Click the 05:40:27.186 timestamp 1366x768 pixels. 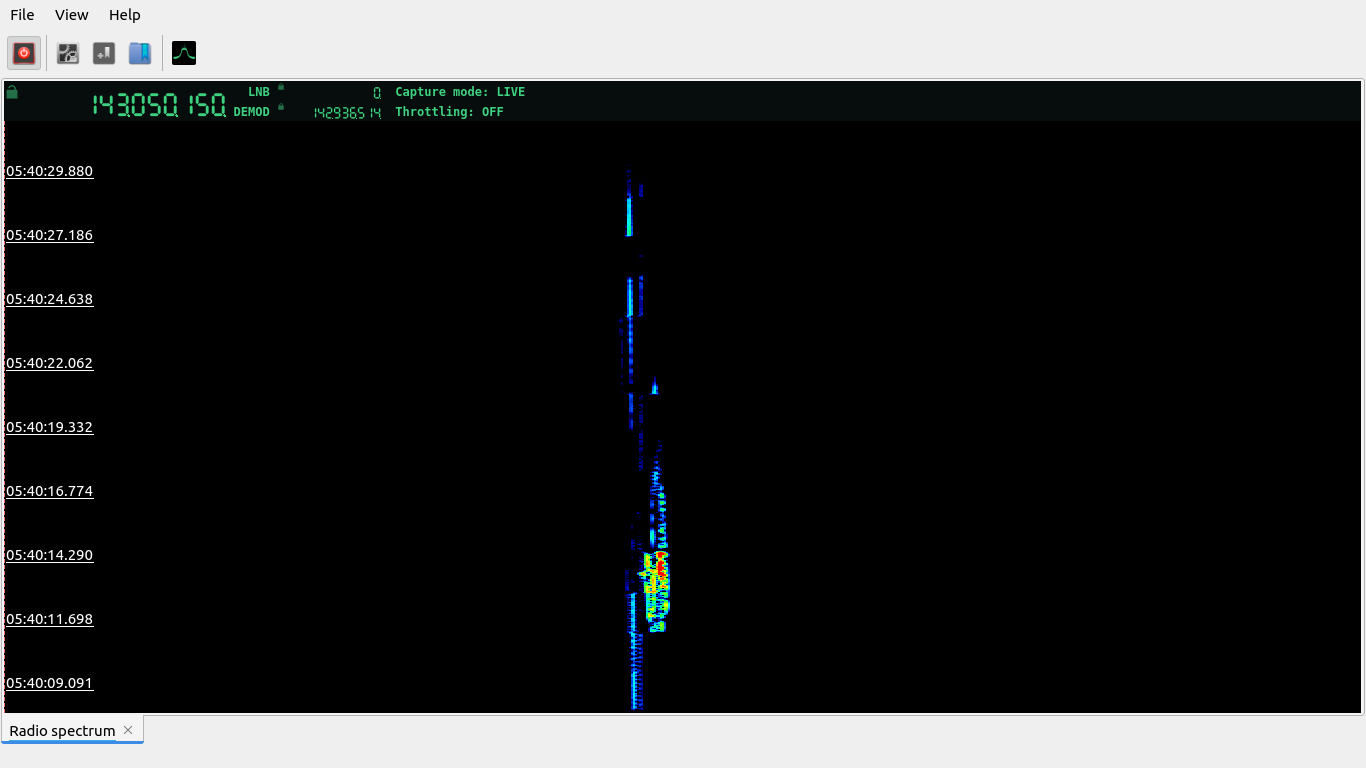(50, 235)
